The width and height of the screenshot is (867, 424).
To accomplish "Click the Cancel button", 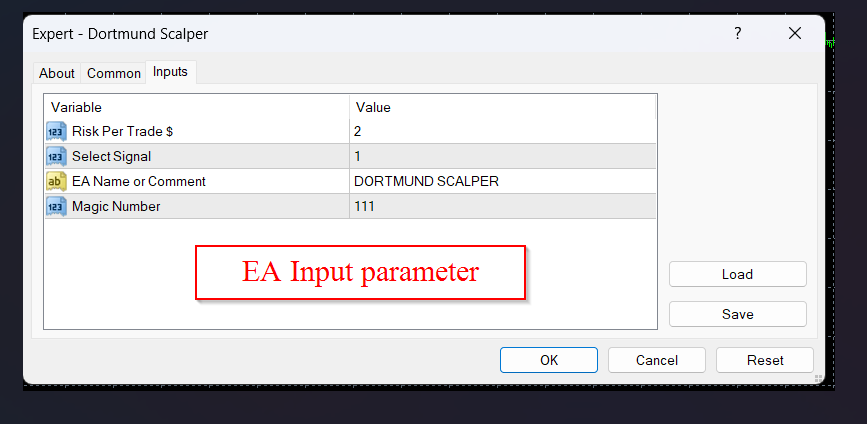I will tap(657, 360).
